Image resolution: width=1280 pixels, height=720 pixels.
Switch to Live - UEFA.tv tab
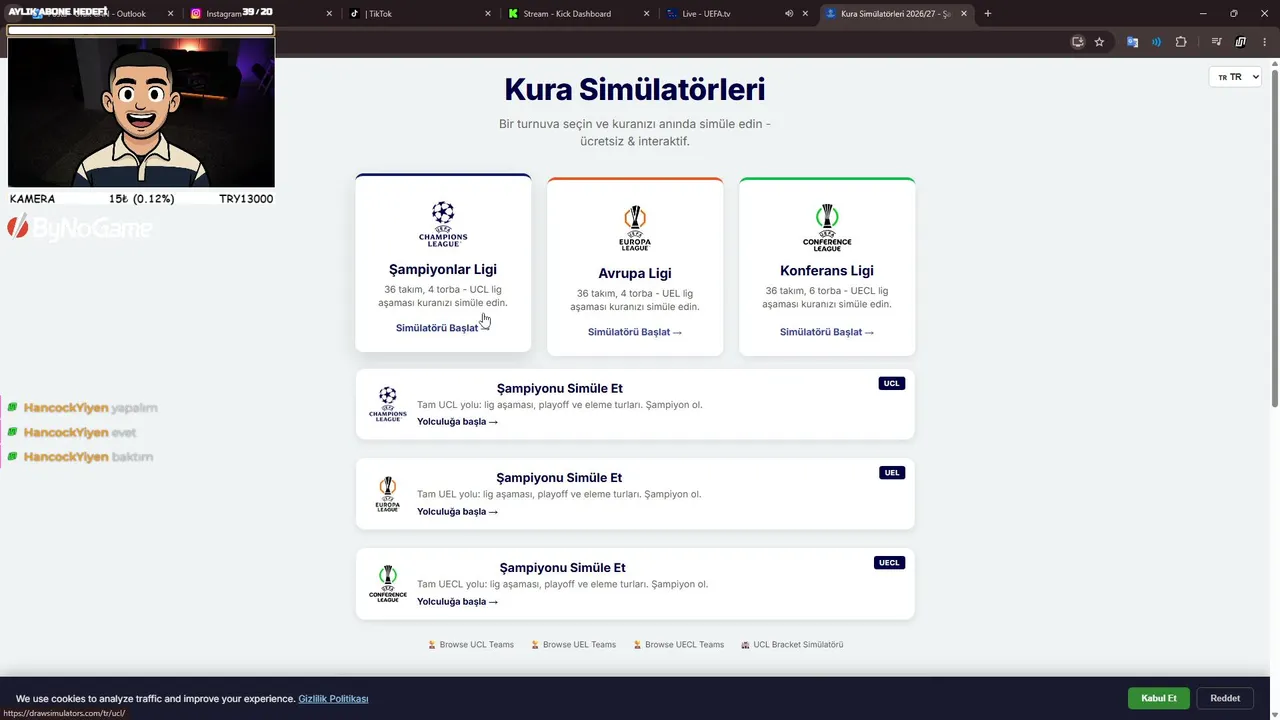737,14
